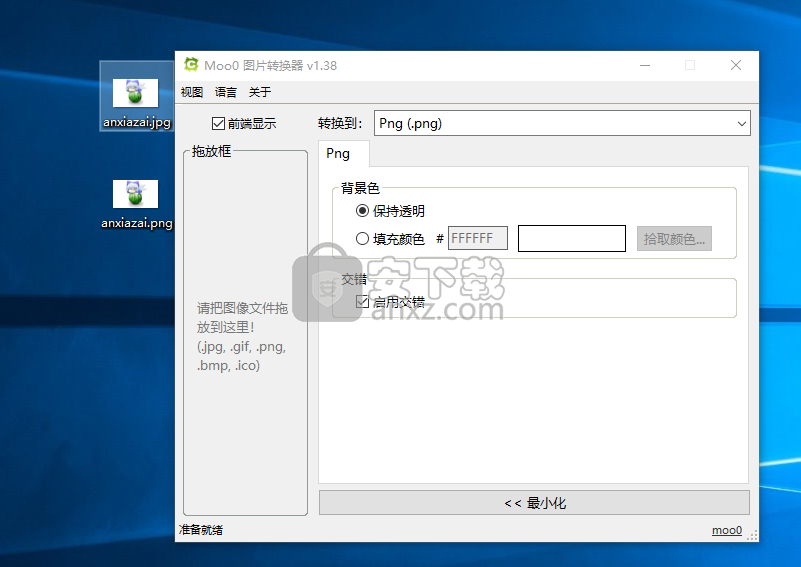Select the anxiazai.png desktop file icon
This screenshot has height=567, width=801.
[136, 203]
